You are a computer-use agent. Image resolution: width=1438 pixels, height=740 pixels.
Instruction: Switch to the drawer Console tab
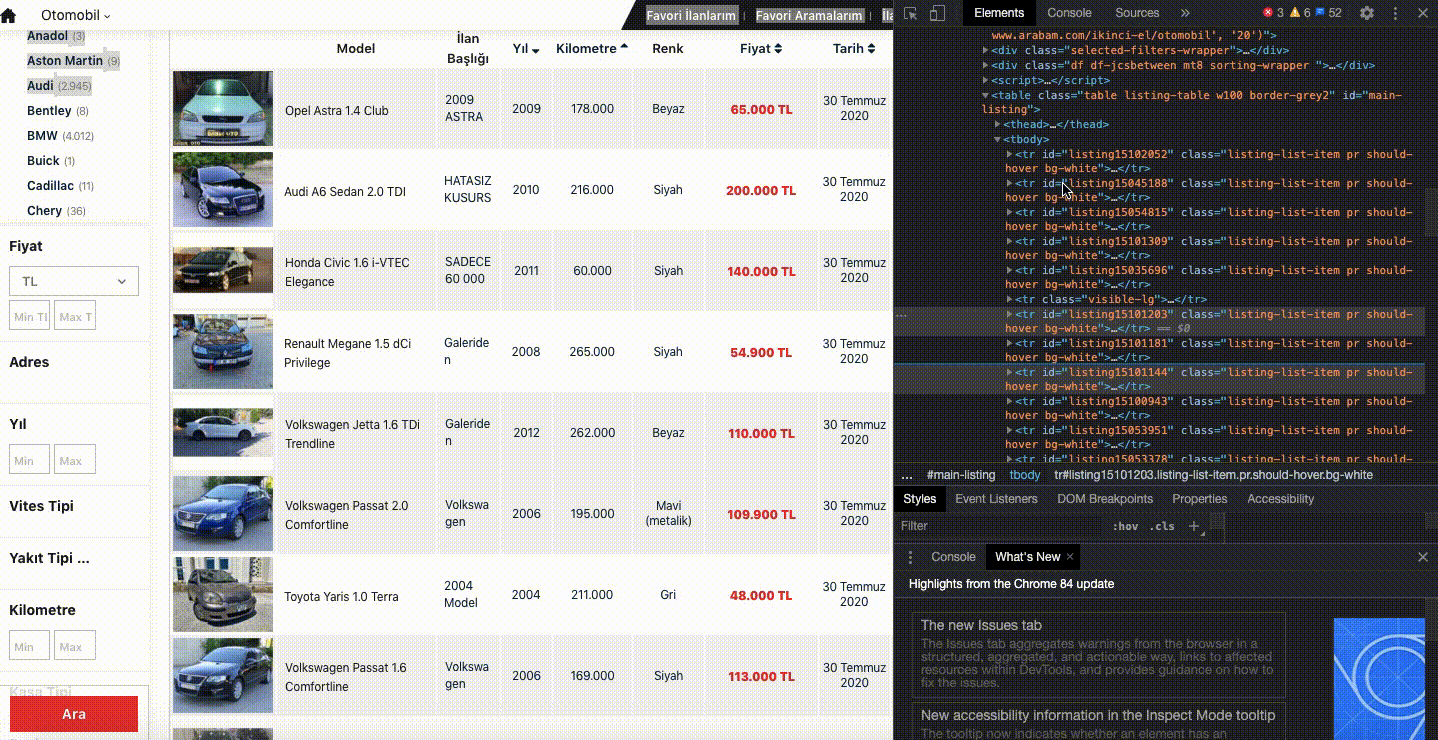(x=953, y=557)
